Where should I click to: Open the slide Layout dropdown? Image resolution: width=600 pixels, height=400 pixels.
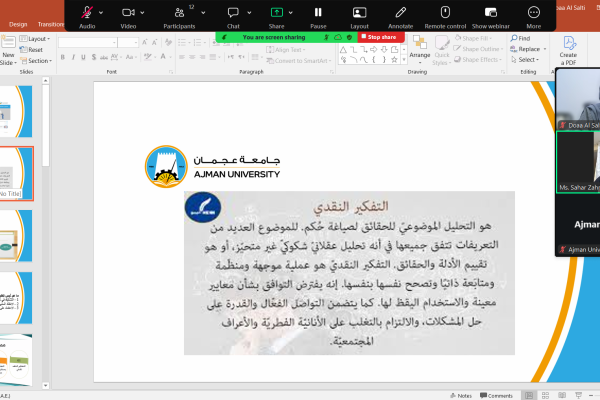point(35,39)
